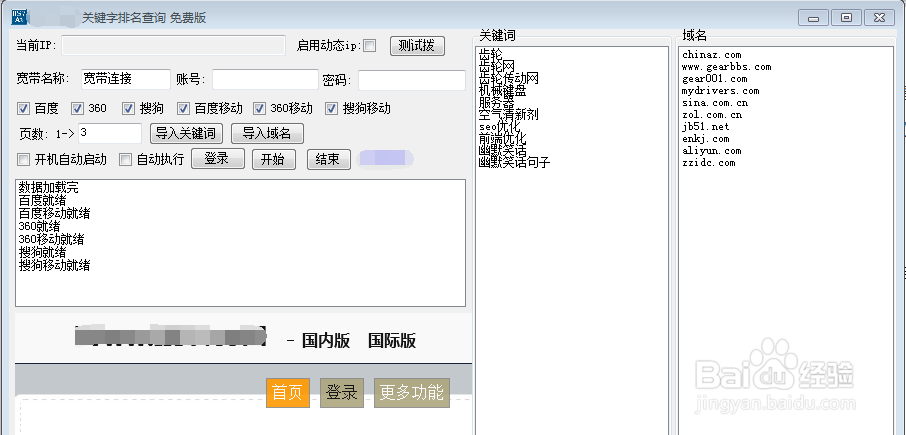Toggle the 搜狗移动 checkbox
906x435 pixels.
(x=332, y=108)
